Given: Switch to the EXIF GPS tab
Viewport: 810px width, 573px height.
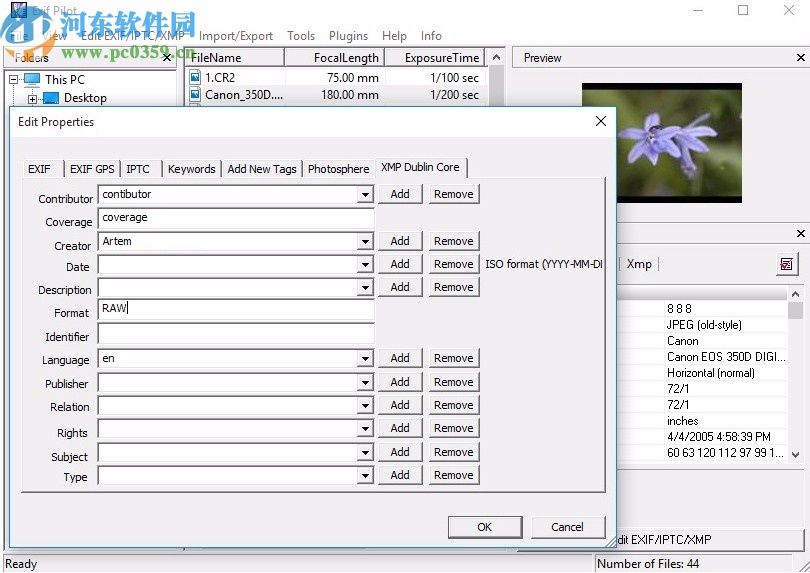Looking at the screenshot, I should pos(92,169).
